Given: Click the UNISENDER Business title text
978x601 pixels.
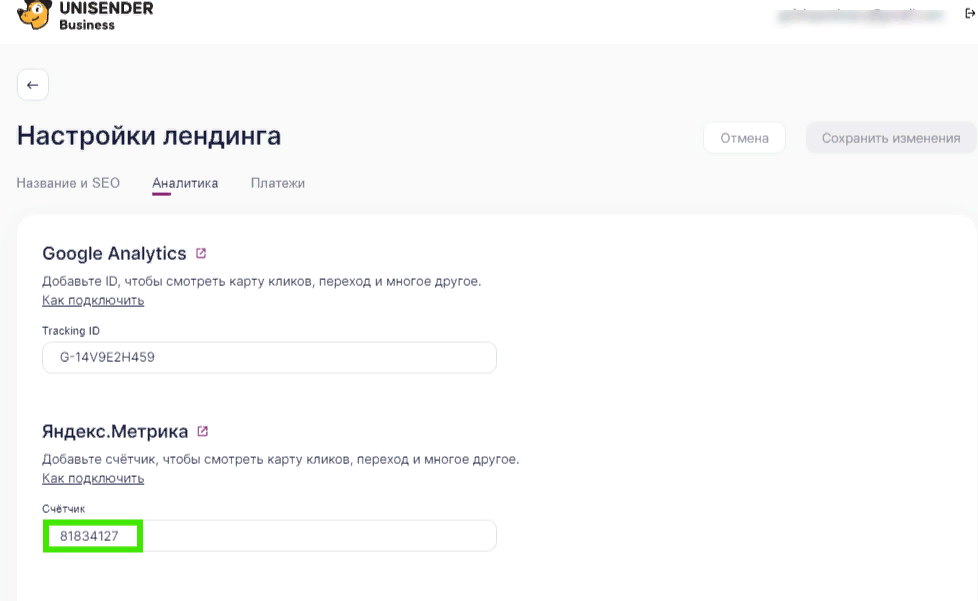Looking at the screenshot, I should (106, 16).
